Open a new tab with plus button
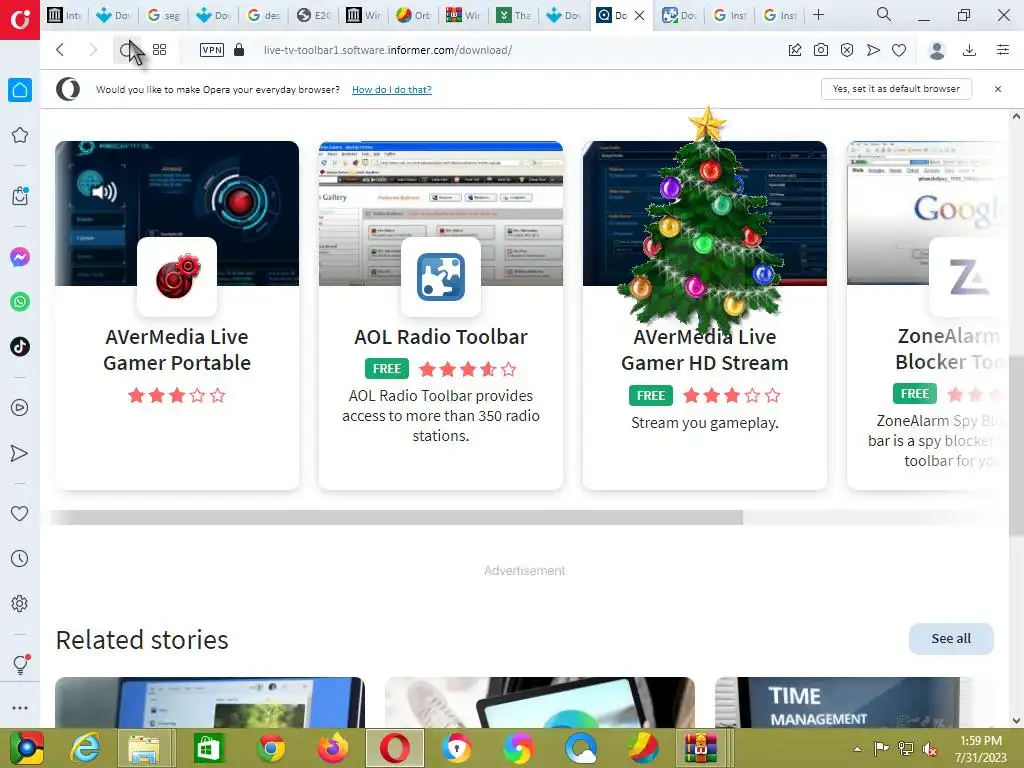 tap(818, 14)
